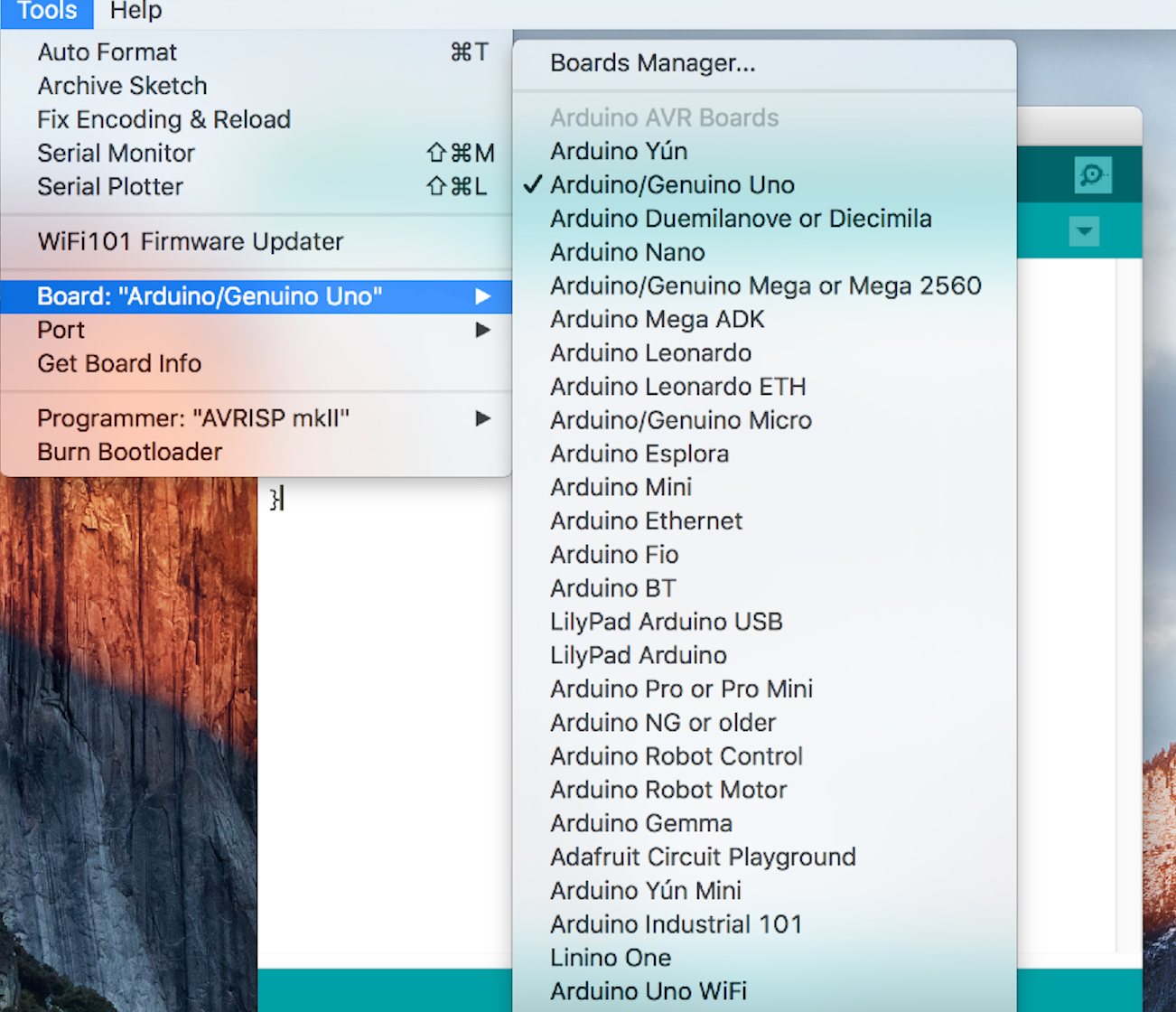
Task: Choose Adafruit Circuit Playground
Action: 764,857
